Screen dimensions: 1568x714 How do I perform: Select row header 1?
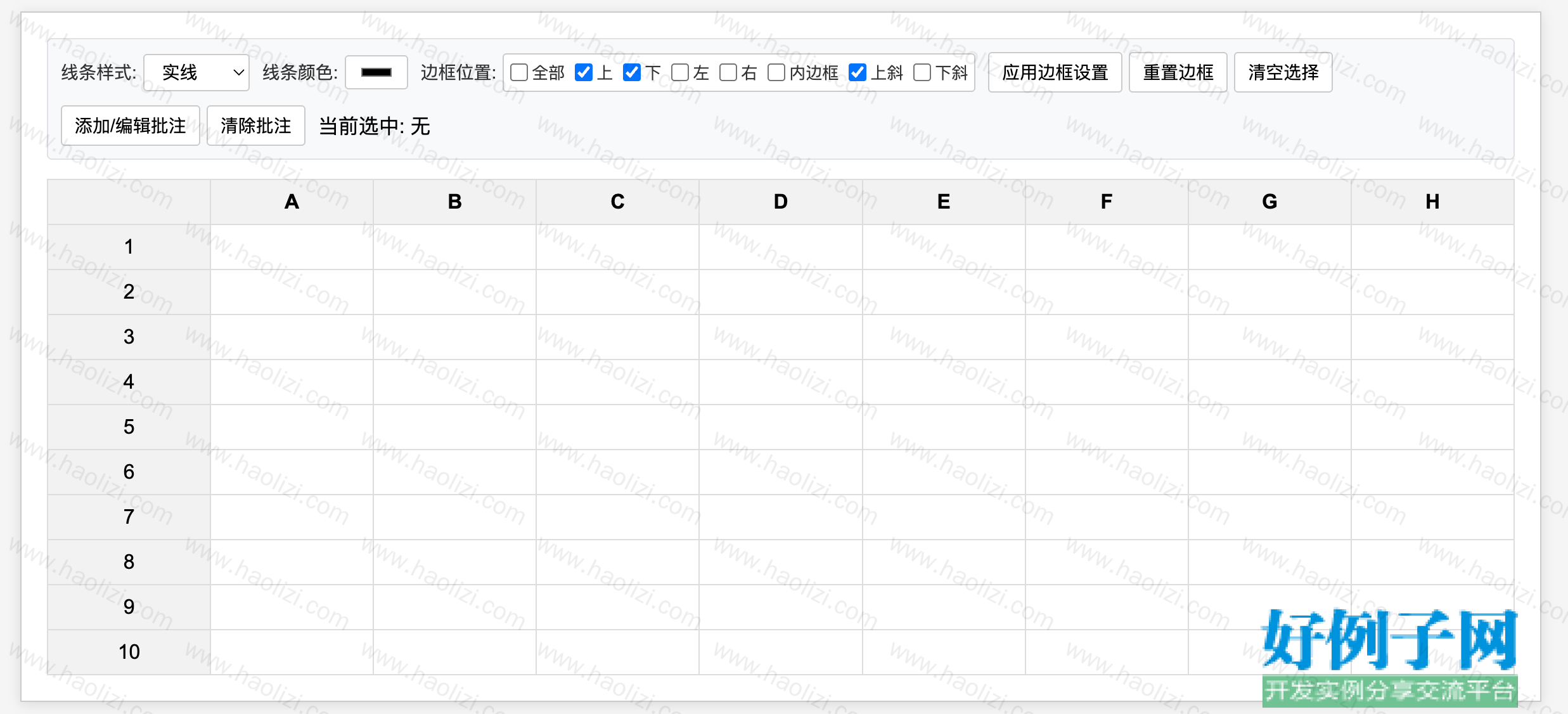click(x=129, y=247)
